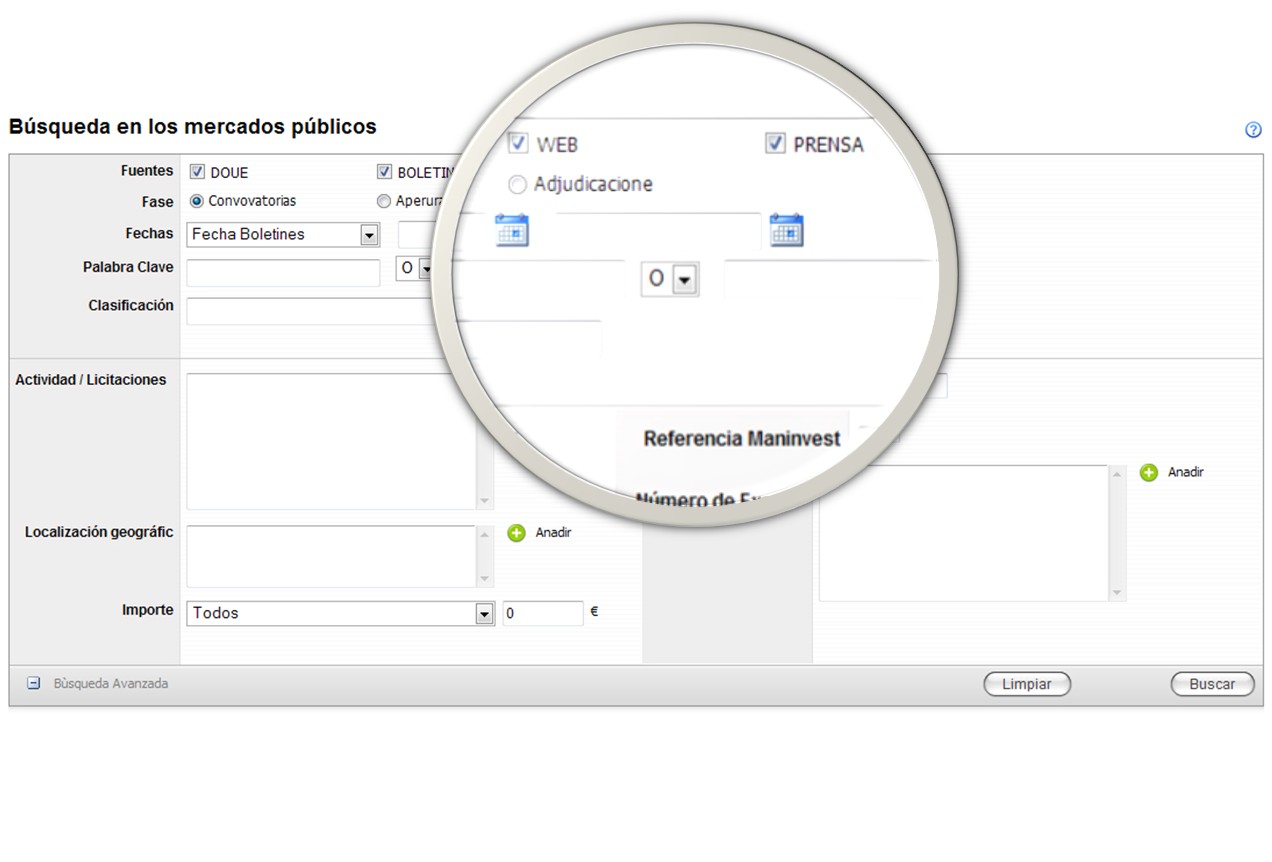Click the Actividad / Licitaciones text area
Screen dimensions: 1272x862
(x=332, y=442)
